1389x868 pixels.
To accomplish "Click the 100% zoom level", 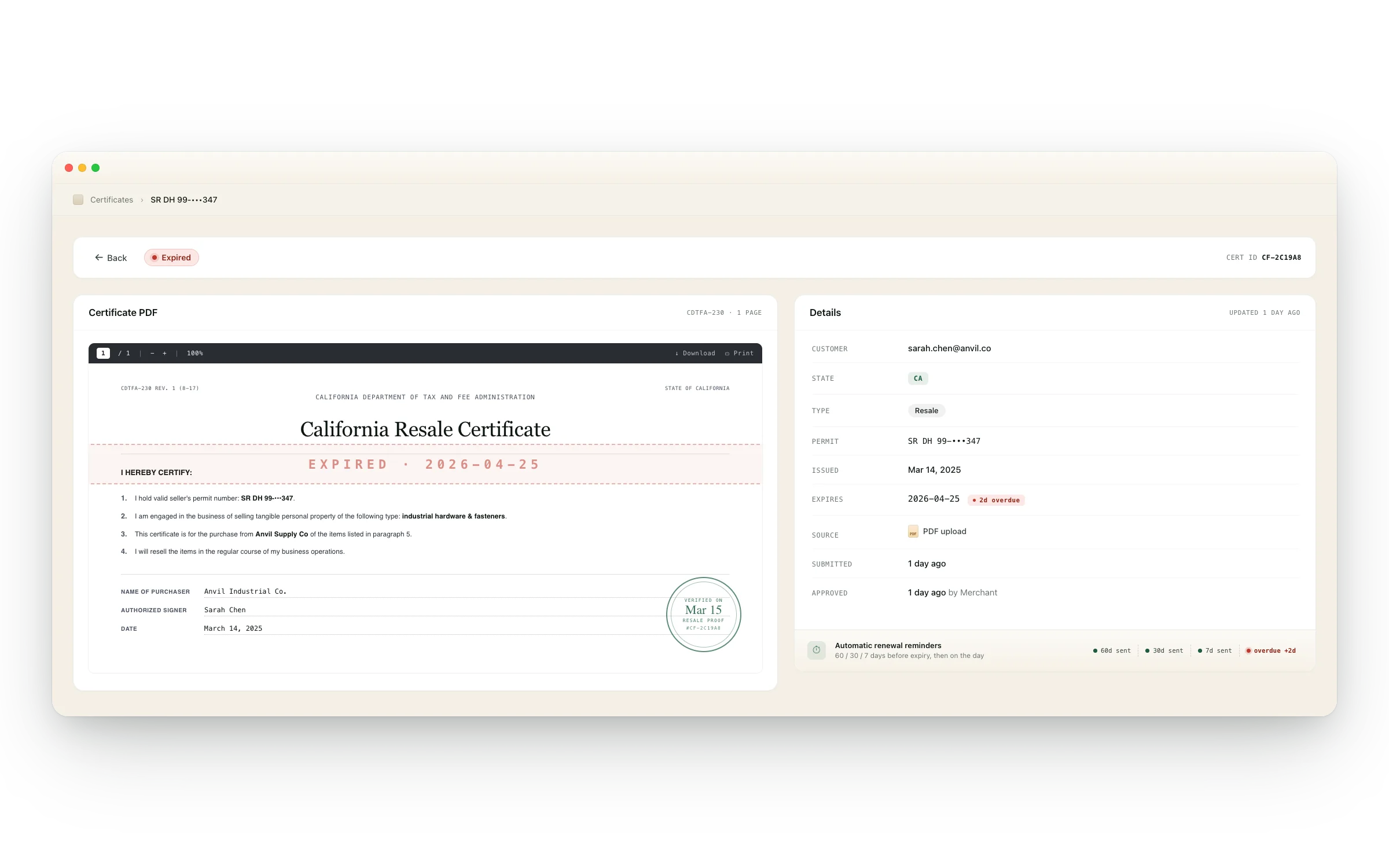I will 195,353.
